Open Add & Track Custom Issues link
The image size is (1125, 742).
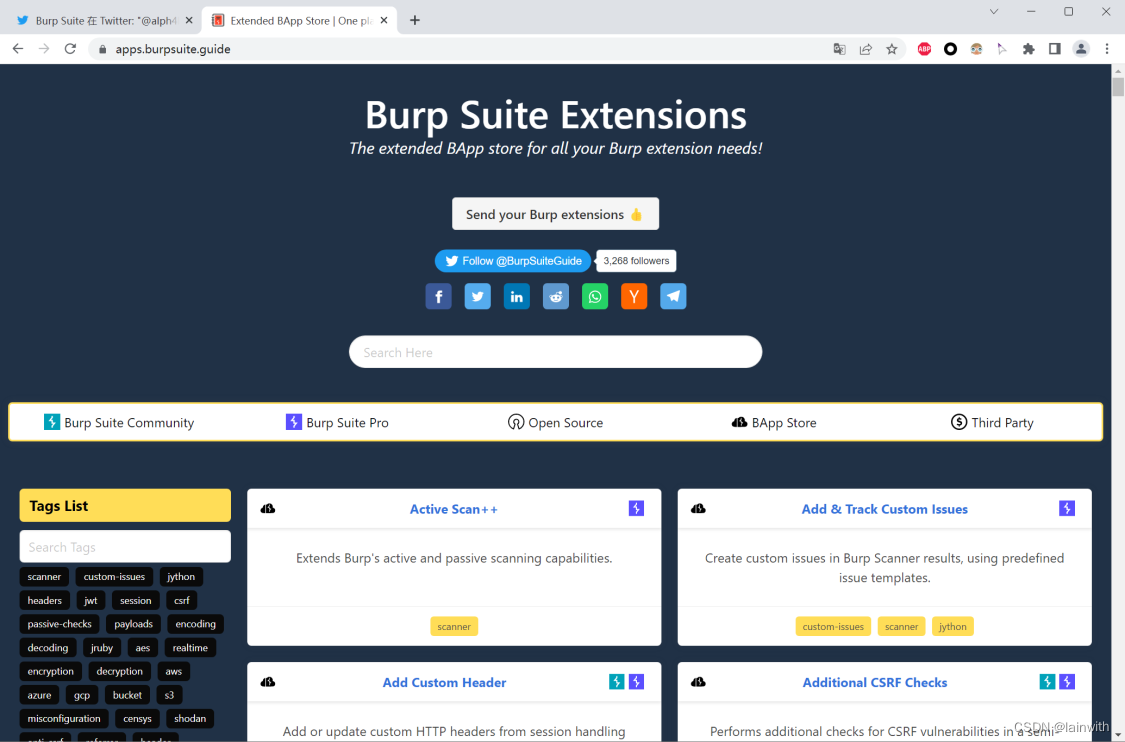[885, 509]
